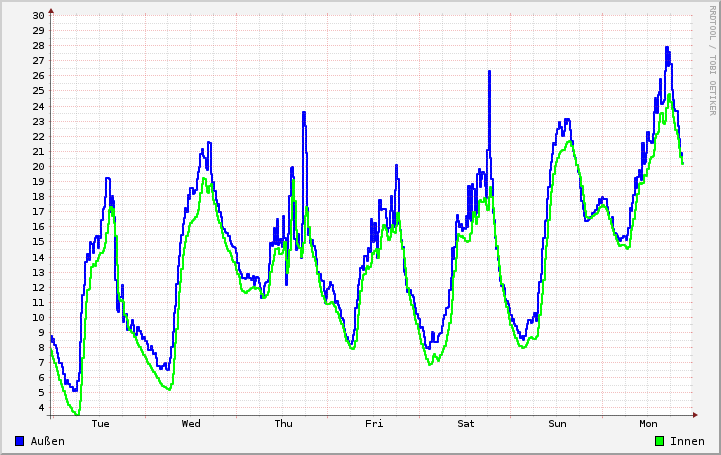
Task: Click the highest blue peak on Monday
Action: tap(667, 48)
